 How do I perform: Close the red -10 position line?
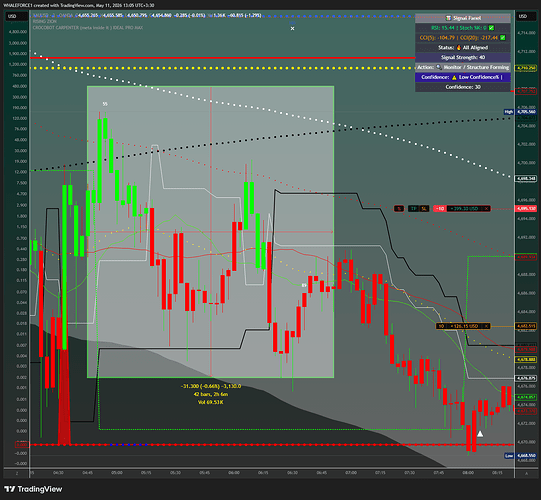(x=486, y=208)
